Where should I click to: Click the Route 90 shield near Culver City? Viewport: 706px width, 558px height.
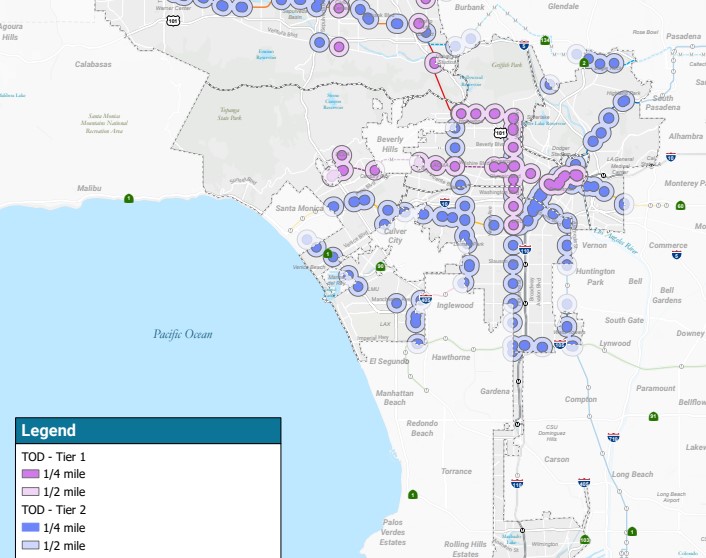[x=381, y=266]
